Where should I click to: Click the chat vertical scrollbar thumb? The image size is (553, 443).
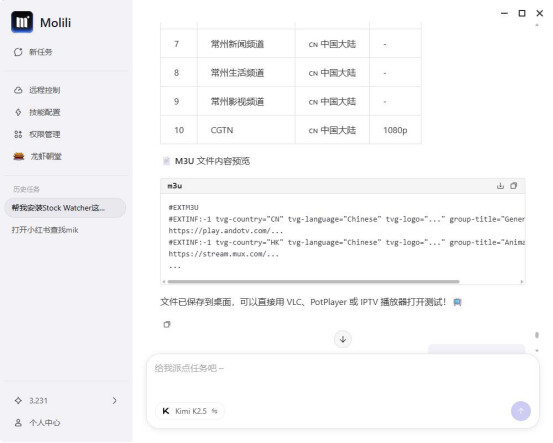(537, 335)
